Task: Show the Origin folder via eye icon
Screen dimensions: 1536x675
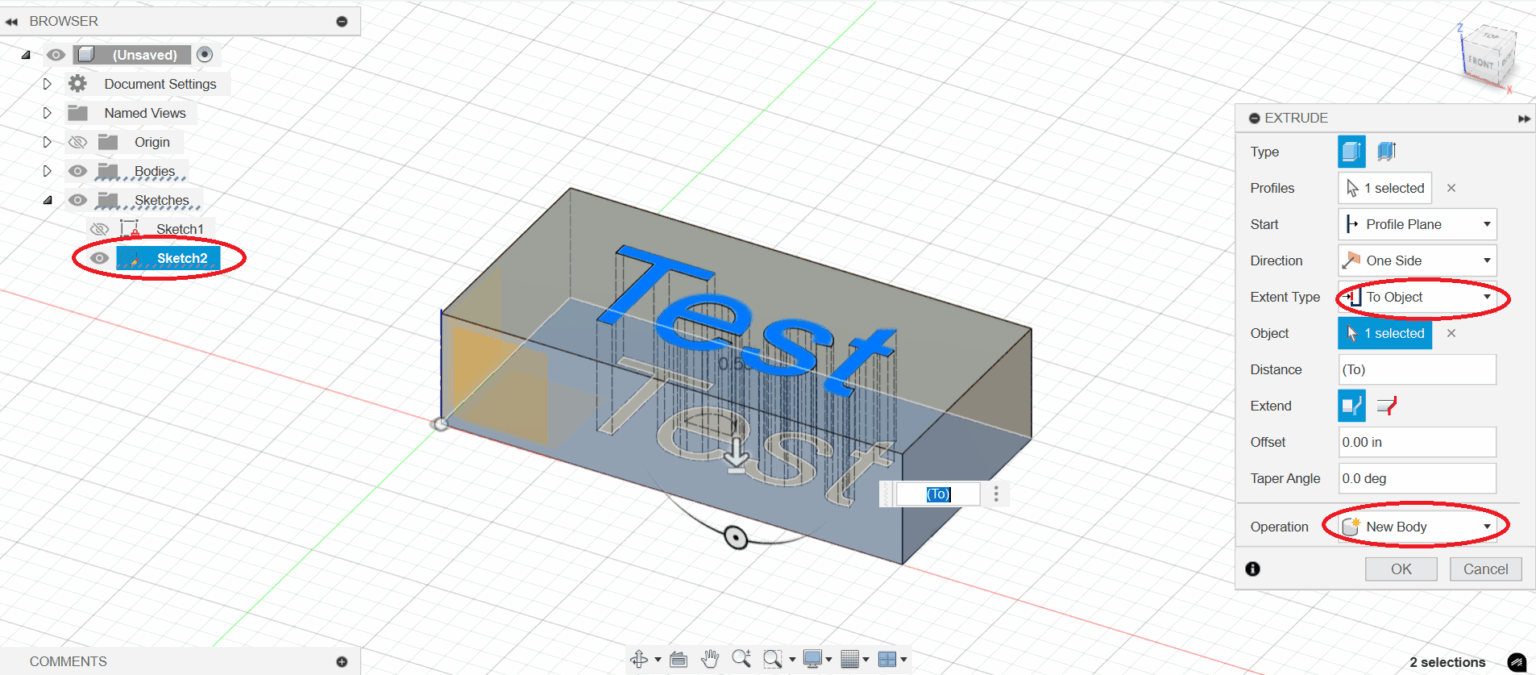Action: click(78, 142)
